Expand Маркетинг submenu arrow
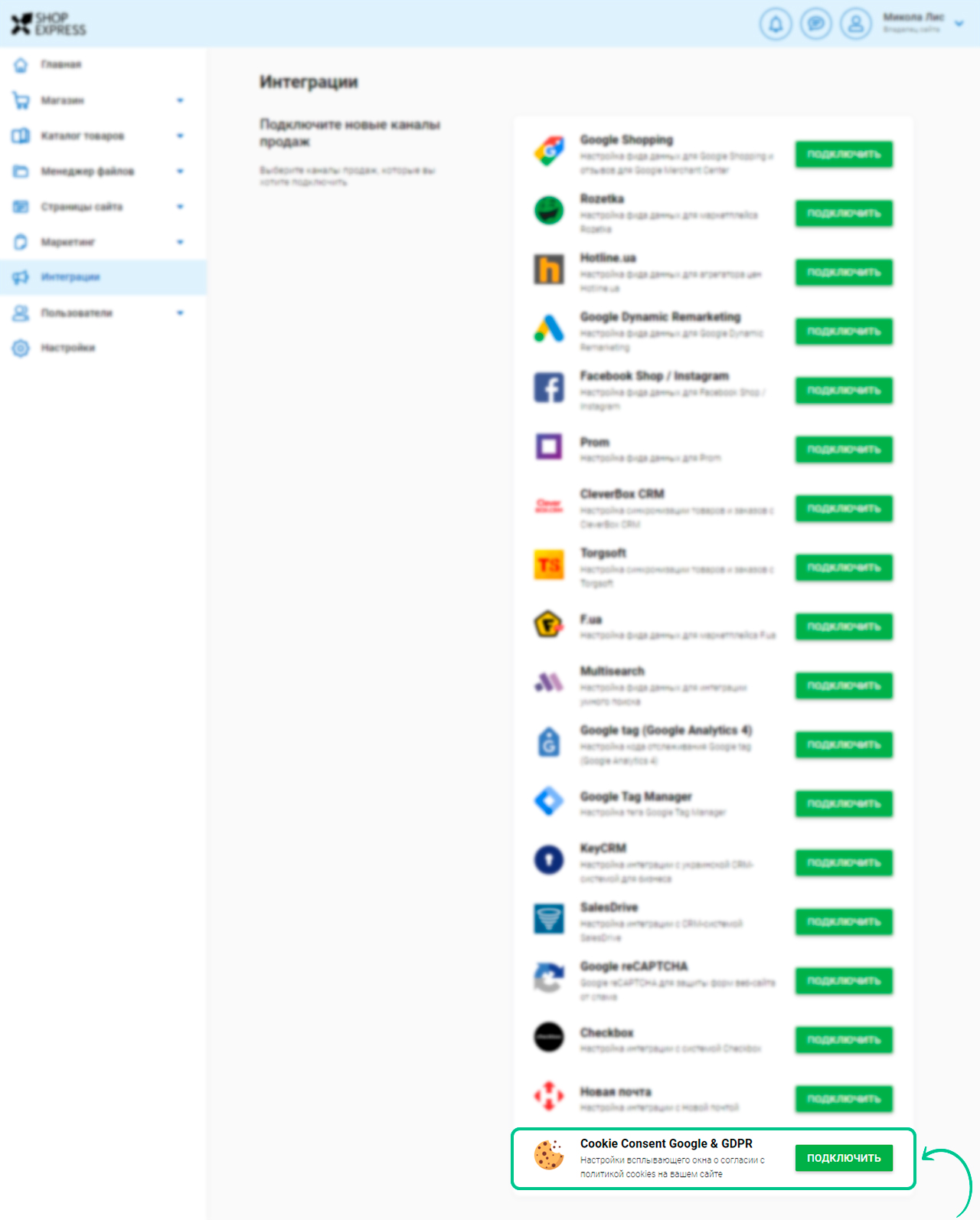The width and height of the screenshot is (980, 1220). (180, 242)
